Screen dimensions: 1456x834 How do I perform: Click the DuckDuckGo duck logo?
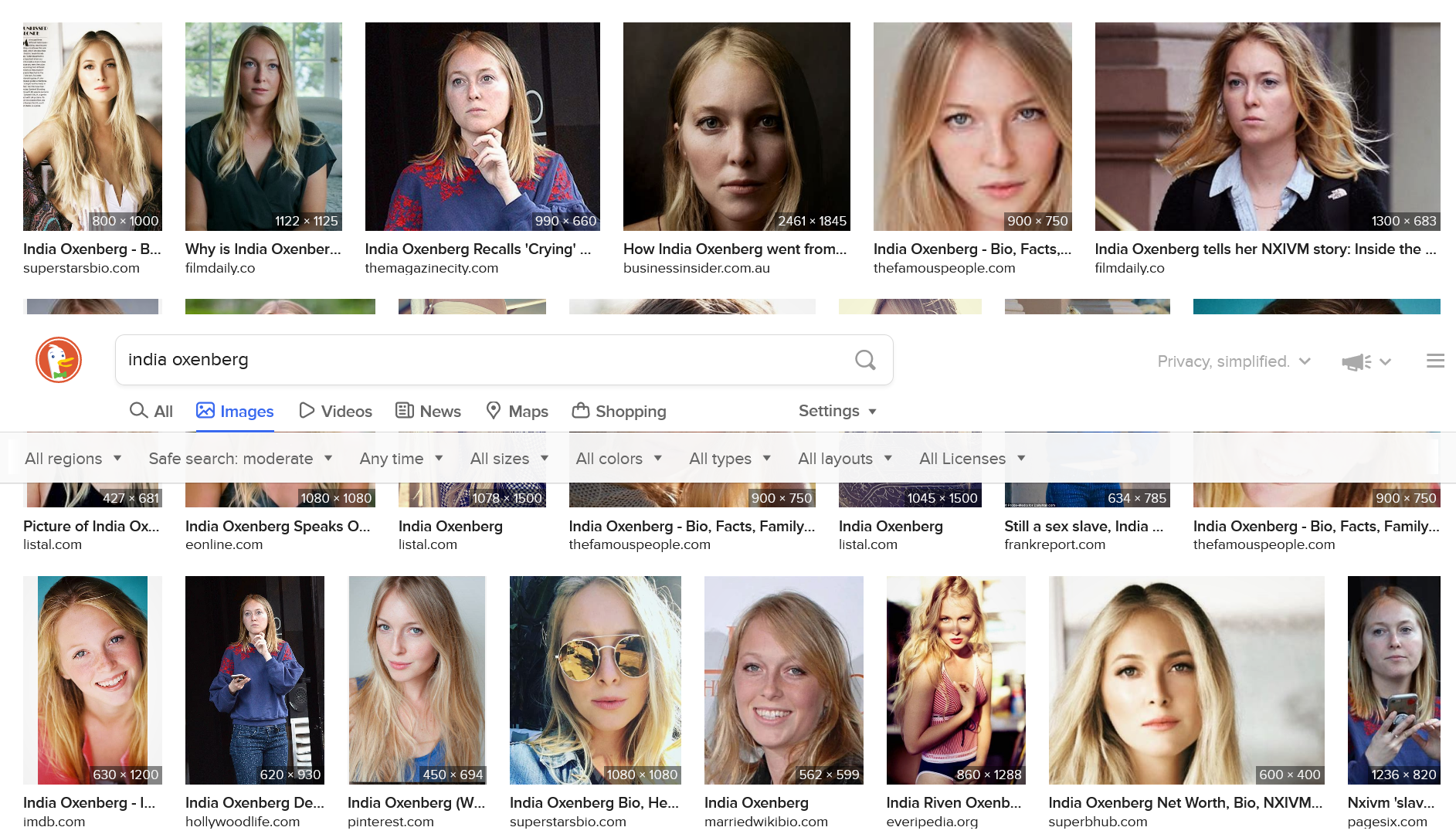point(59,360)
